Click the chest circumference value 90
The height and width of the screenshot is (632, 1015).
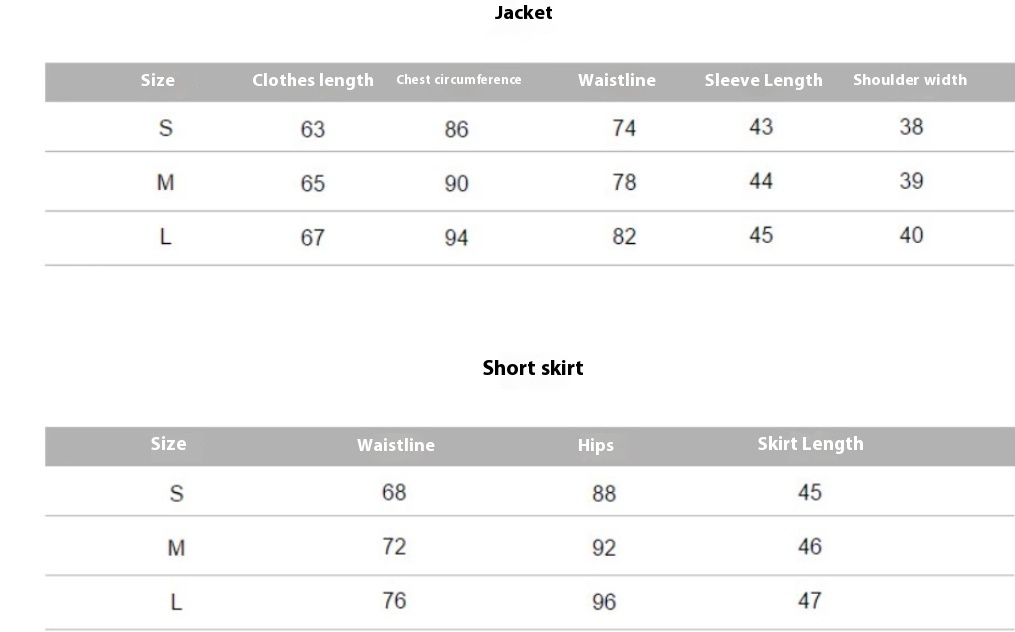click(456, 184)
